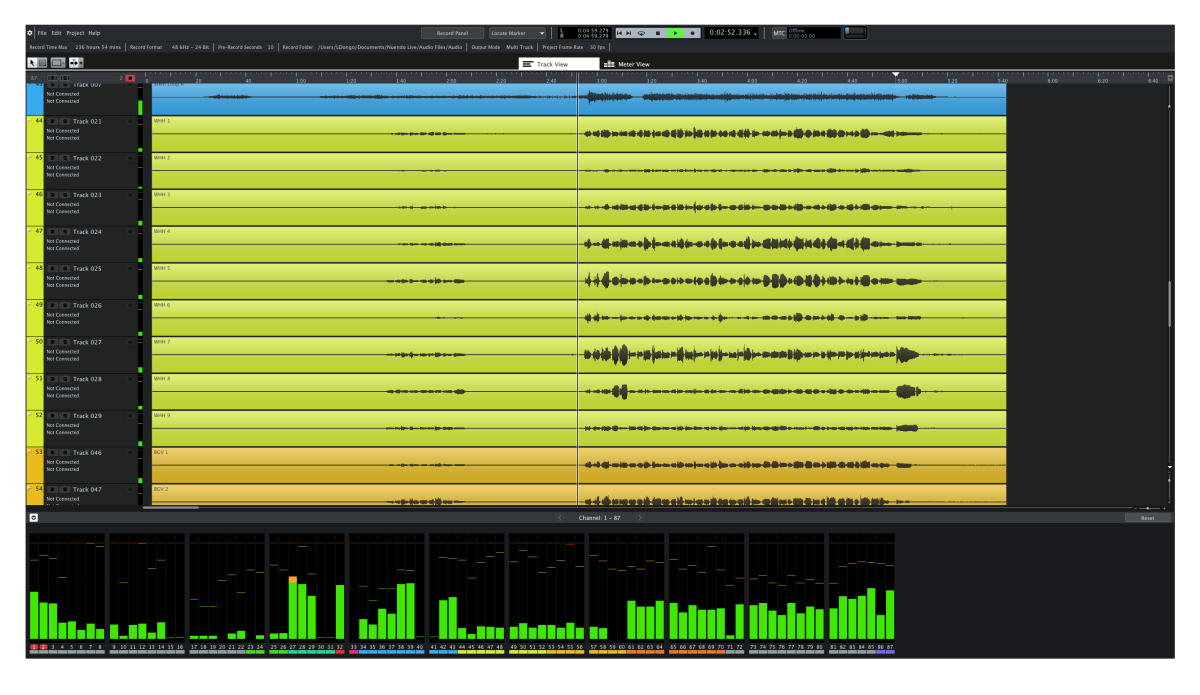The height and width of the screenshot is (695, 1200).
Task: Click the marker triangle in the ruler near 5:00
Action: 896,74
